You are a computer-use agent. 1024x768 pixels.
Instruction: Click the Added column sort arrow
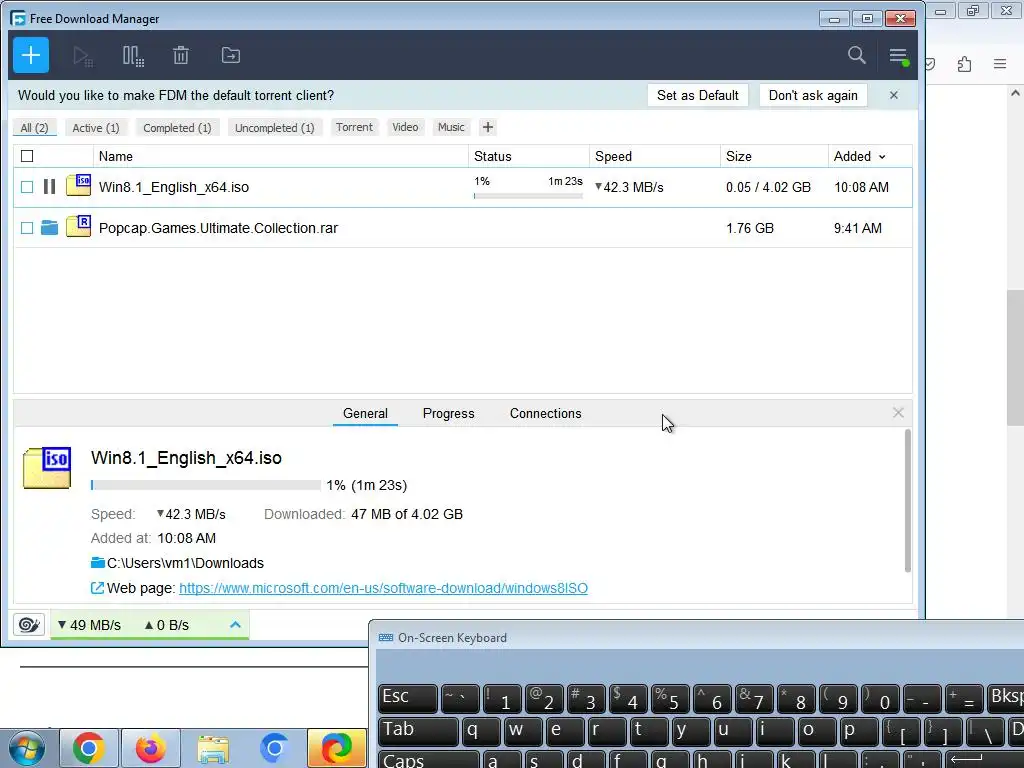tap(882, 157)
